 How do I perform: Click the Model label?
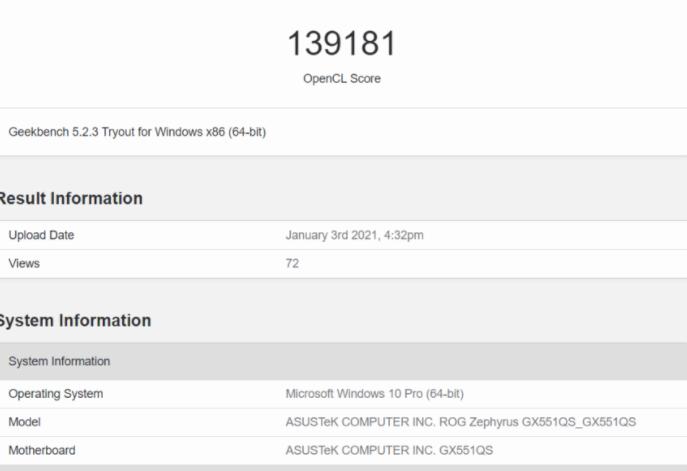[x=24, y=422]
